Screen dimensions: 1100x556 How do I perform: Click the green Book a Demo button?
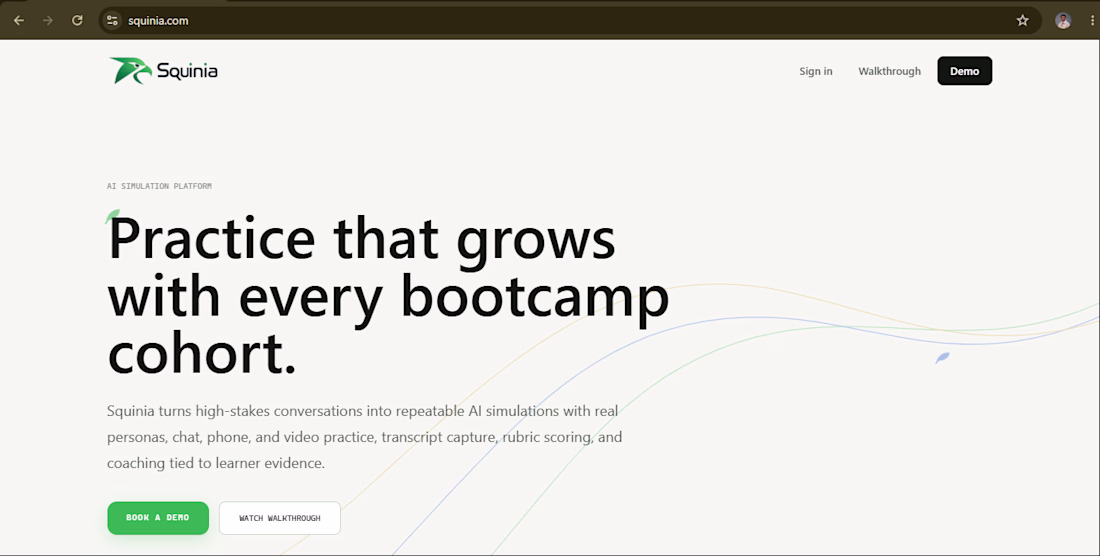click(158, 518)
